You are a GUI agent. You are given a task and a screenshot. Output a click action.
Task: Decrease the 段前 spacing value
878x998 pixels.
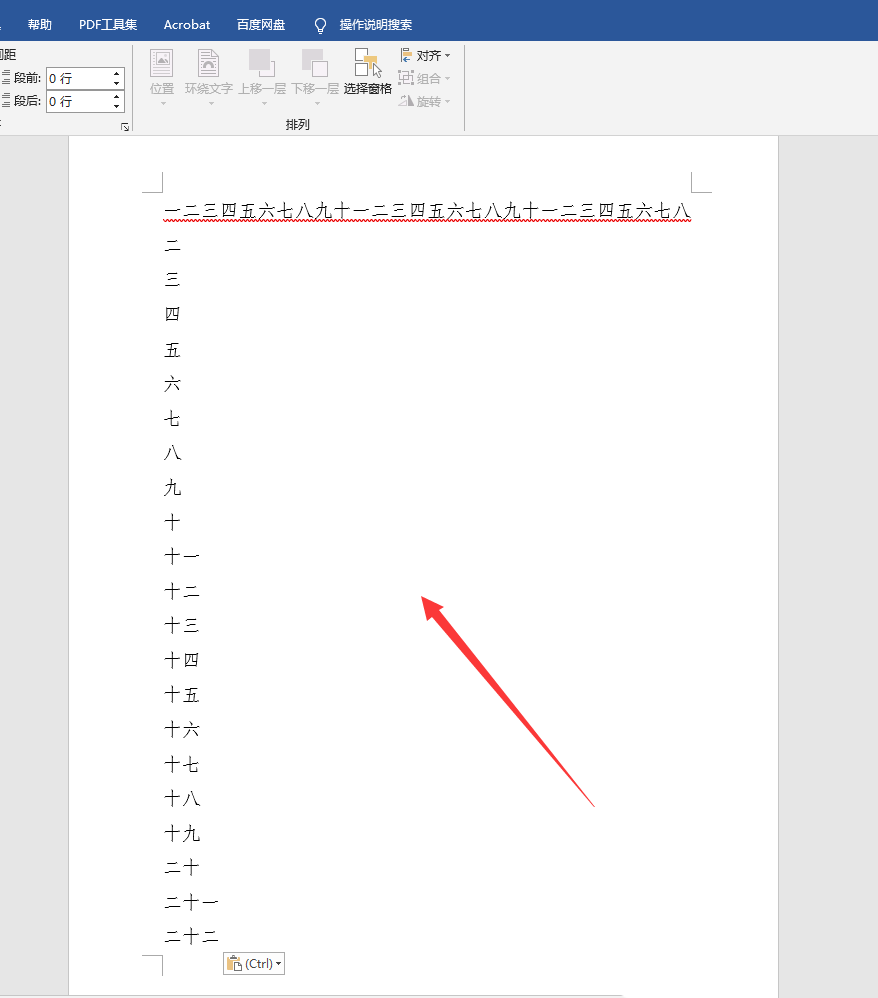click(117, 83)
